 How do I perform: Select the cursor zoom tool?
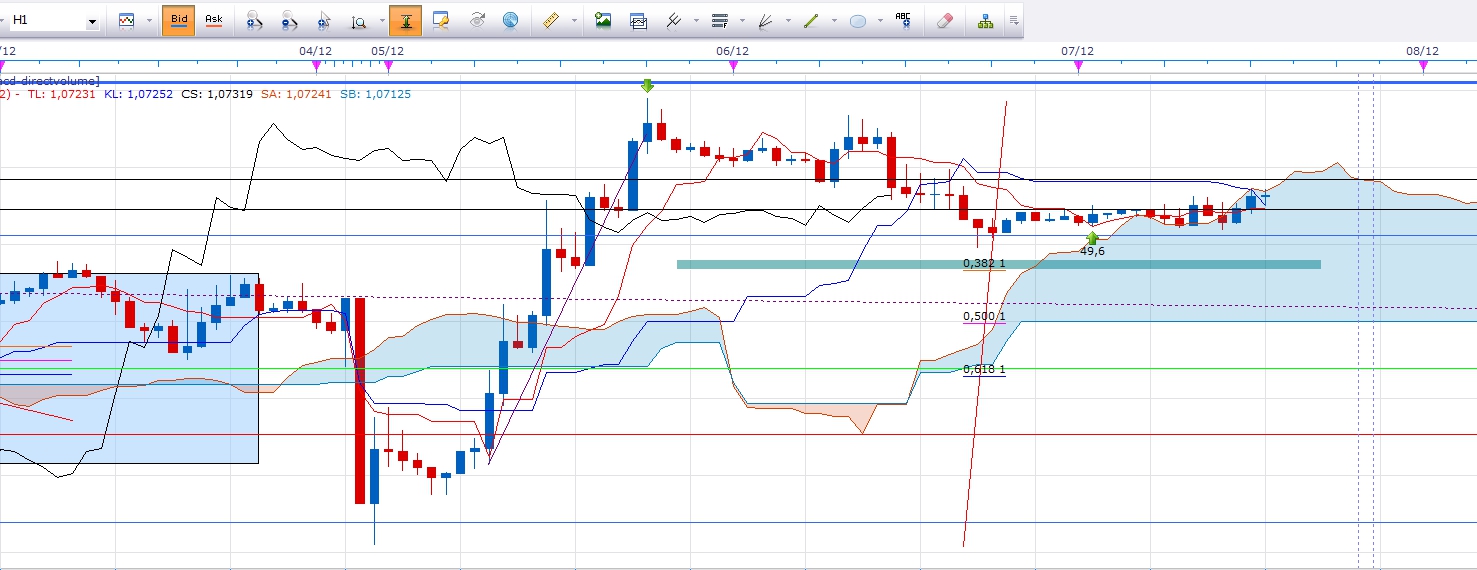point(323,20)
